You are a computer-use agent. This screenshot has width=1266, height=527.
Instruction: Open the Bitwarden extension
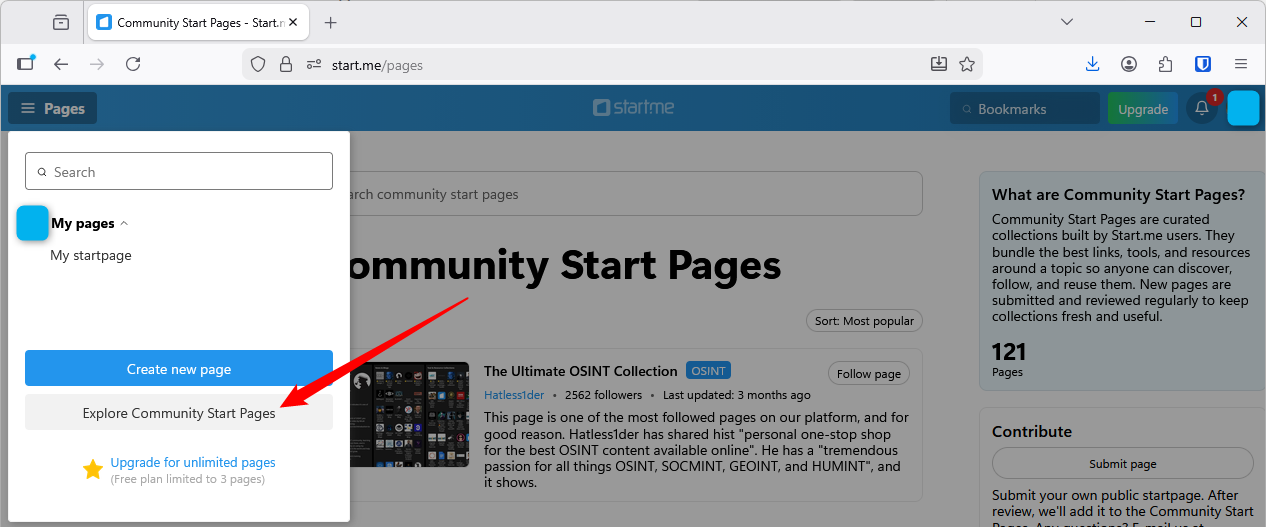tap(1203, 64)
